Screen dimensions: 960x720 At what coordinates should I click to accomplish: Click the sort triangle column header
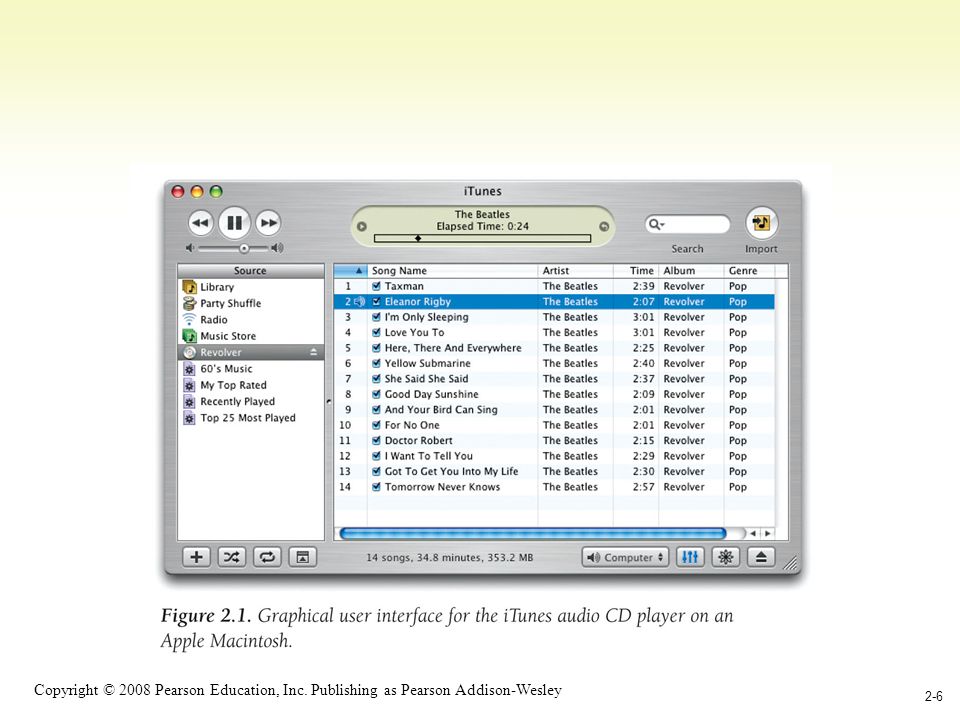click(351, 271)
